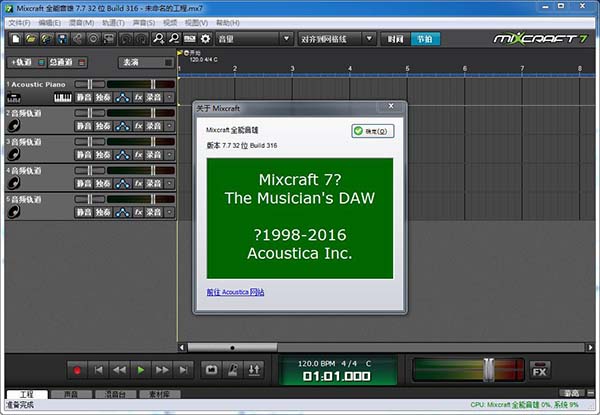Click the horizontal timeline scrollbar thumb
The height and width of the screenshot is (415, 600).
(232, 348)
